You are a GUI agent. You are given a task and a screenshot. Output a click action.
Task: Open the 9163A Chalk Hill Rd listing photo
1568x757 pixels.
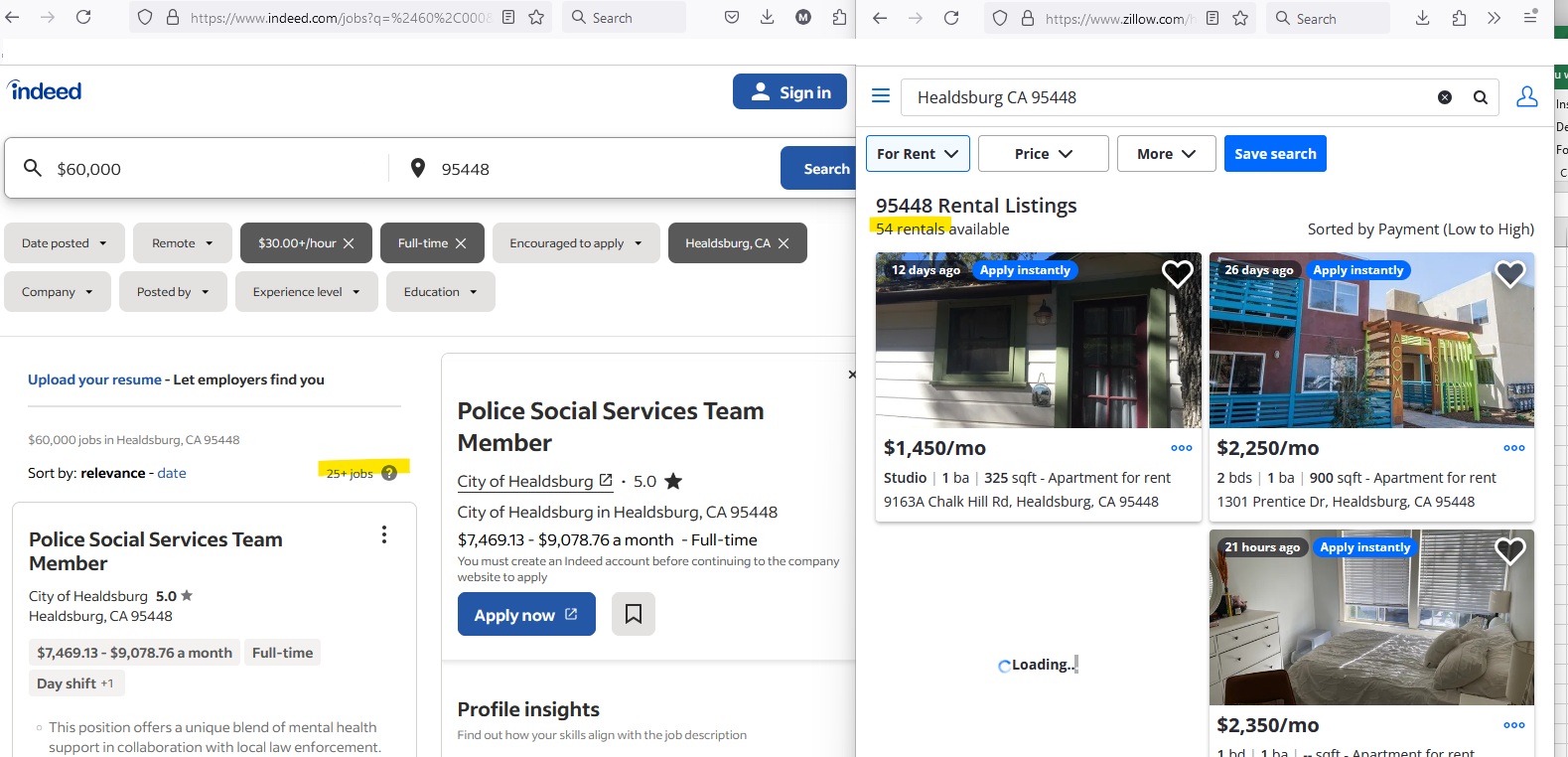coord(1038,340)
